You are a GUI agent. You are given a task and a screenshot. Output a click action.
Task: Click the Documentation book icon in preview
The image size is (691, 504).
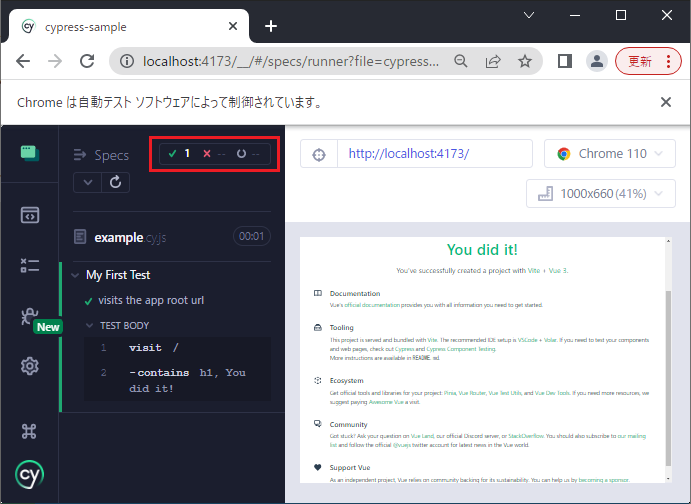pos(318,293)
